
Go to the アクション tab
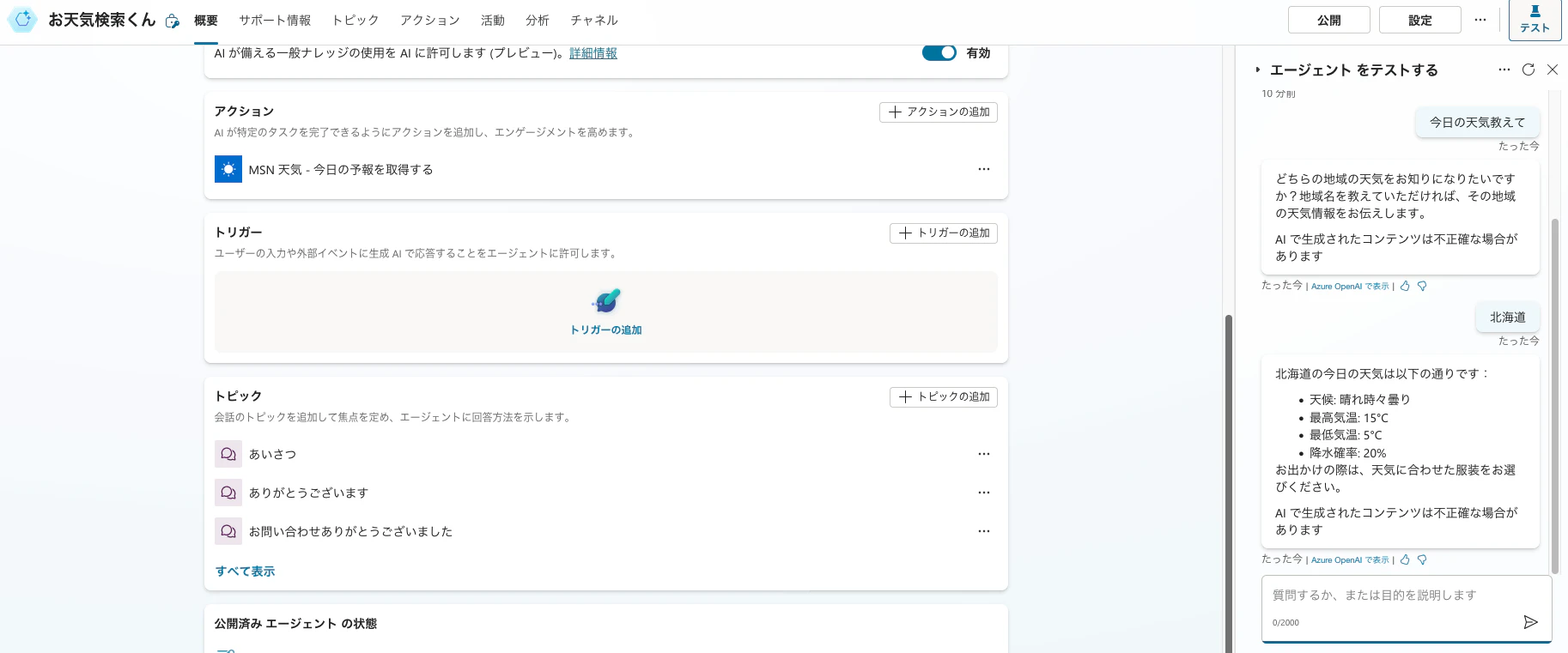click(x=430, y=20)
